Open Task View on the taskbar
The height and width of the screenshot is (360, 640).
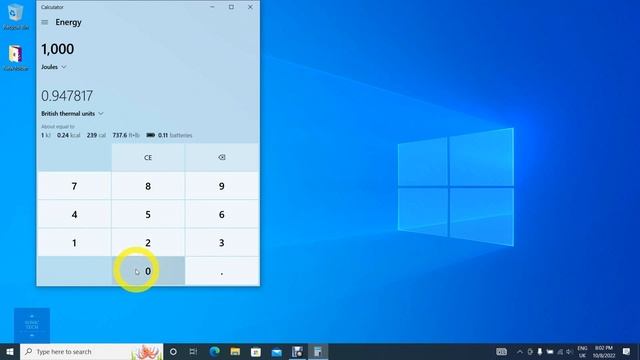point(193,351)
